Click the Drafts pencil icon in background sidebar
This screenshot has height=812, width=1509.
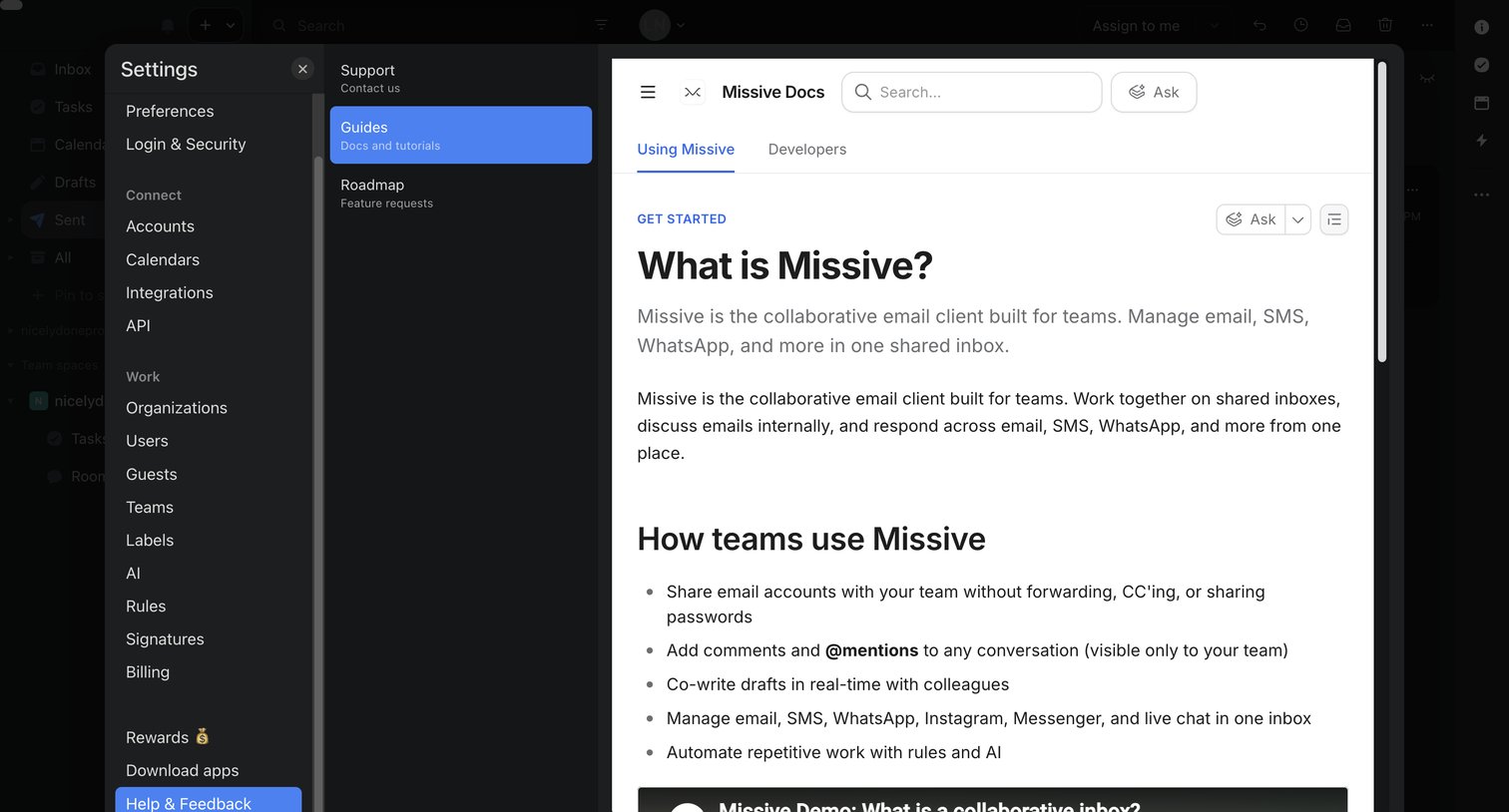pyautogui.click(x=38, y=182)
